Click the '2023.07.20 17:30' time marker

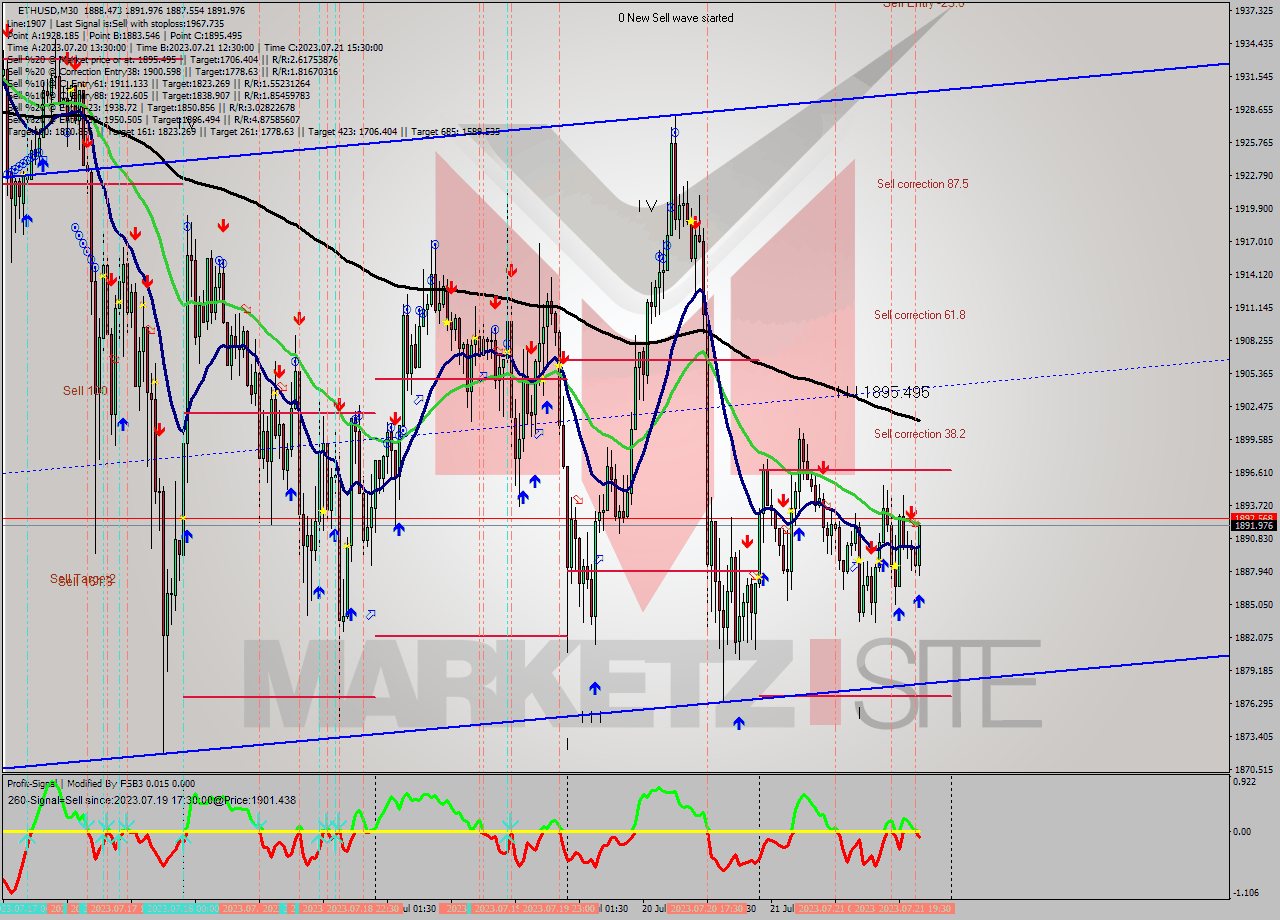707,908
